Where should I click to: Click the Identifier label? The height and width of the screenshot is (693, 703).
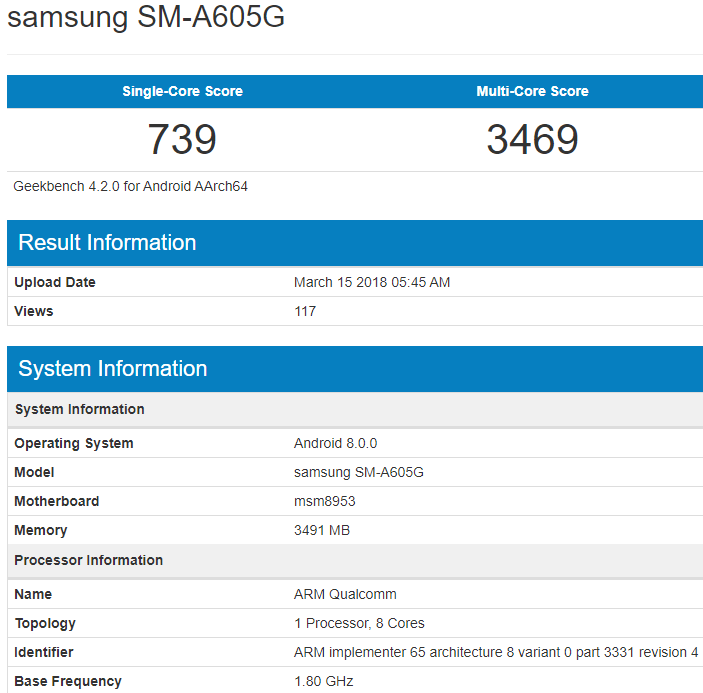tap(43, 652)
